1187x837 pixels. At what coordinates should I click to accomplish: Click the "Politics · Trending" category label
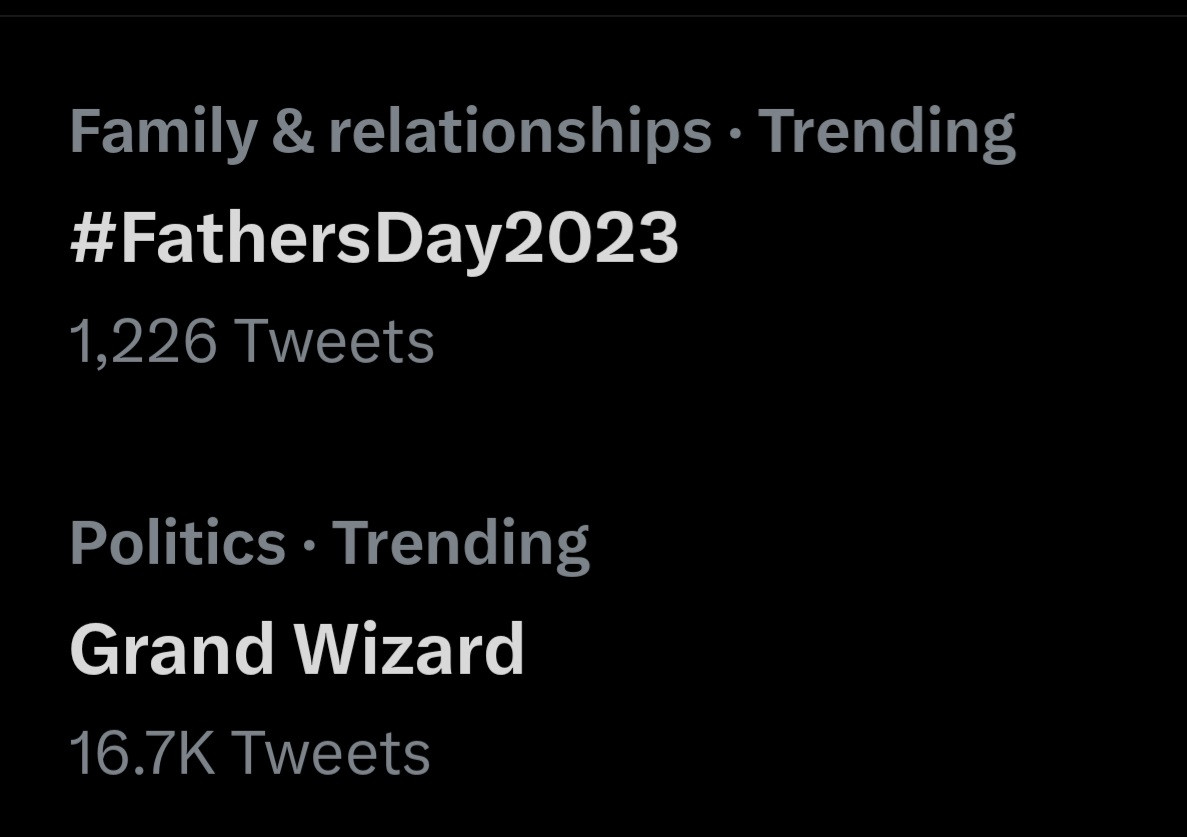pos(329,543)
